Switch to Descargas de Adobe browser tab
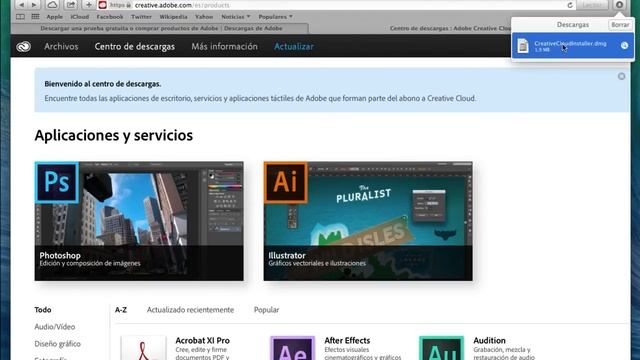This screenshot has width=640, height=360. pos(161,28)
